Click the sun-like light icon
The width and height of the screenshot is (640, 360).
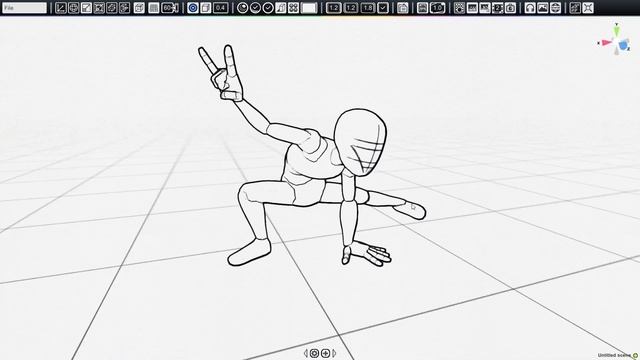(459, 8)
